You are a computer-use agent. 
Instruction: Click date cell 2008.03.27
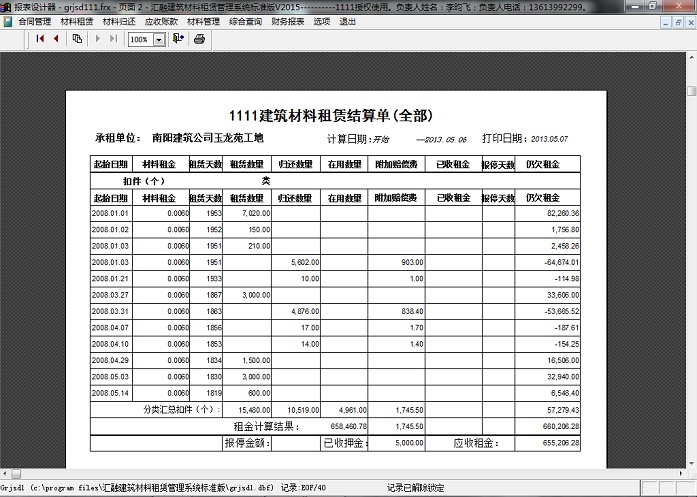point(110,295)
